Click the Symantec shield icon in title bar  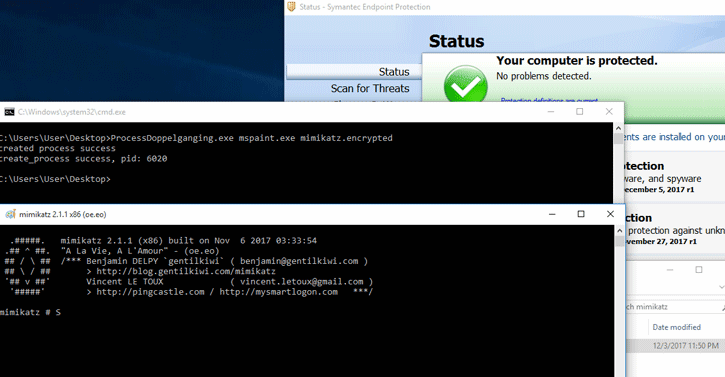click(291, 6)
